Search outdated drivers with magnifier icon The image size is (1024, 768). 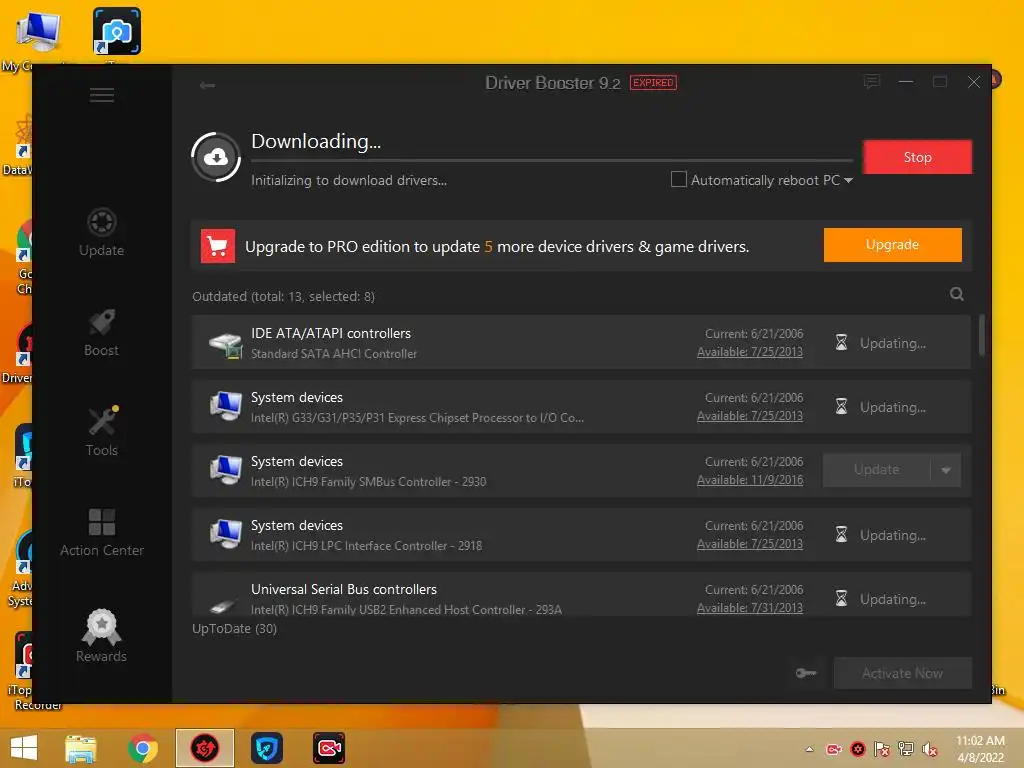point(957,294)
